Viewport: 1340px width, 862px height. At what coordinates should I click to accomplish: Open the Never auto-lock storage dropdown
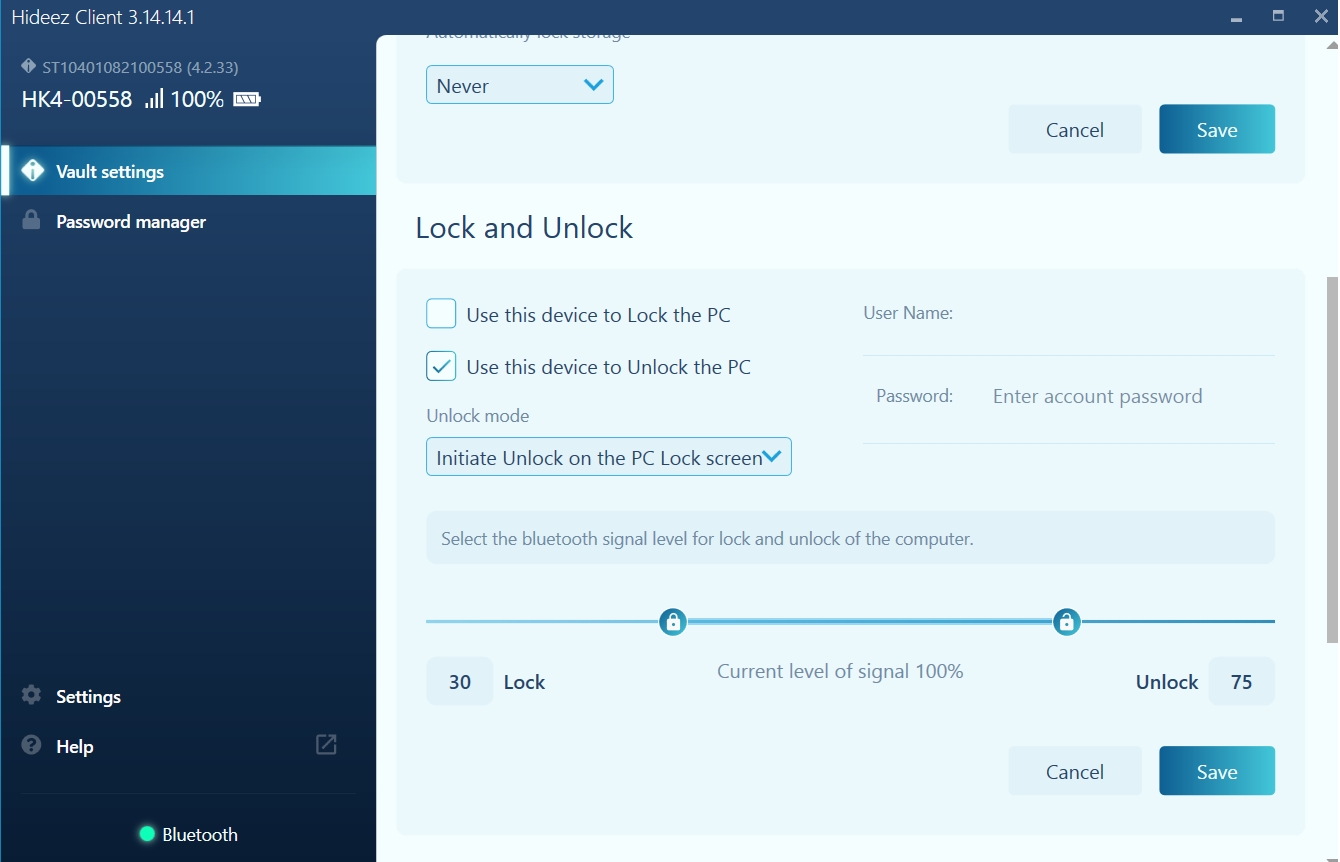[519, 85]
